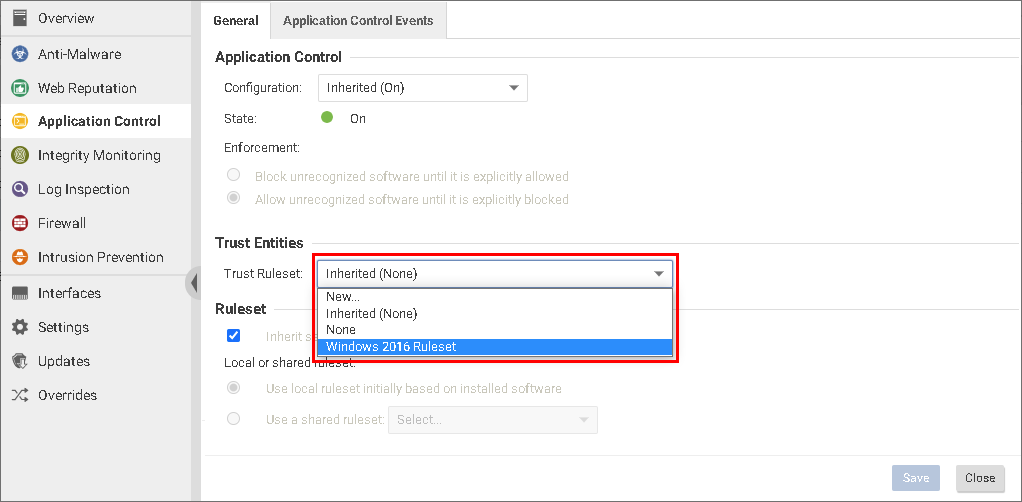The width and height of the screenshot is (1022, 502).
Task: Click the Log Inspection magnifier icon
Action: (x=19, y=189)
